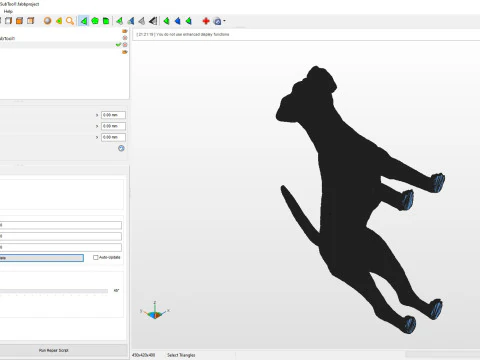Click the red remove icon on the first tree row
The image size is (480, 360).
(125, 38)
